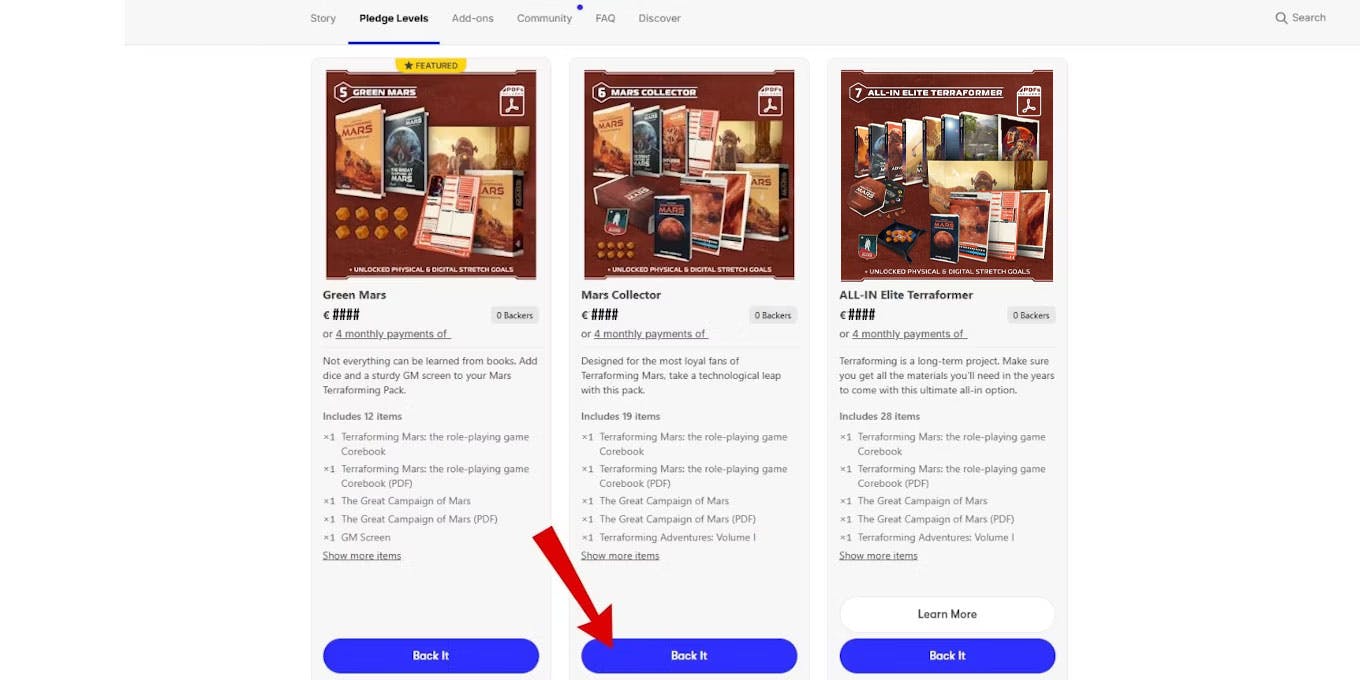Open the Community tab
This screenshot has height=680, width=1360.
tap(544, 18)
